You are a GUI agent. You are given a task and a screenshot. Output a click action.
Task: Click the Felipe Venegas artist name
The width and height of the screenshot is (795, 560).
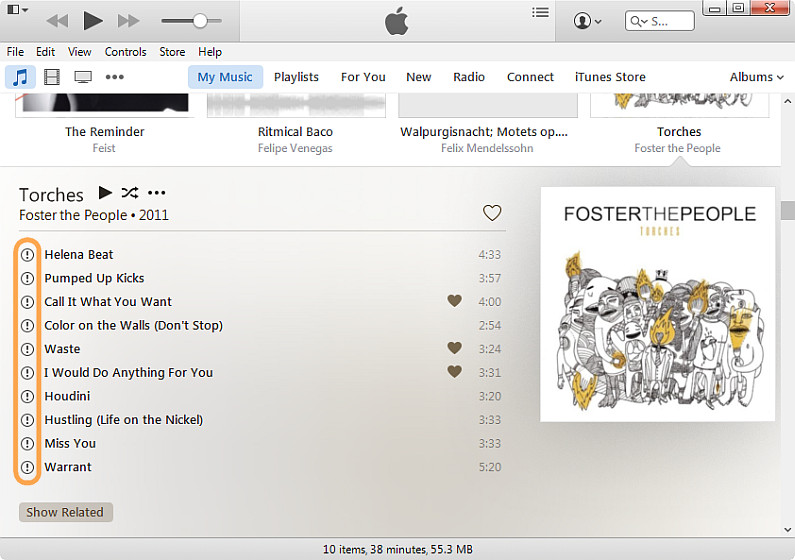point(295,148)
